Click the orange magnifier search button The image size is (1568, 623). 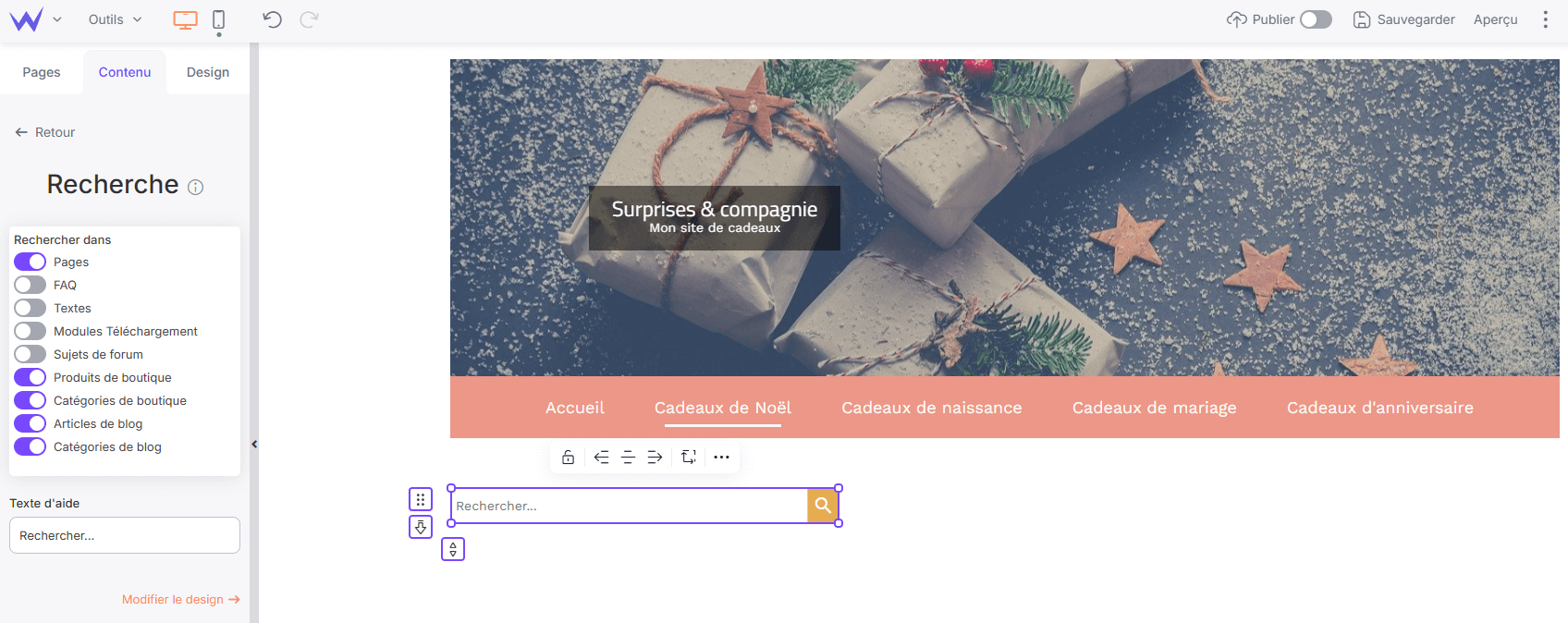[823, 506]
